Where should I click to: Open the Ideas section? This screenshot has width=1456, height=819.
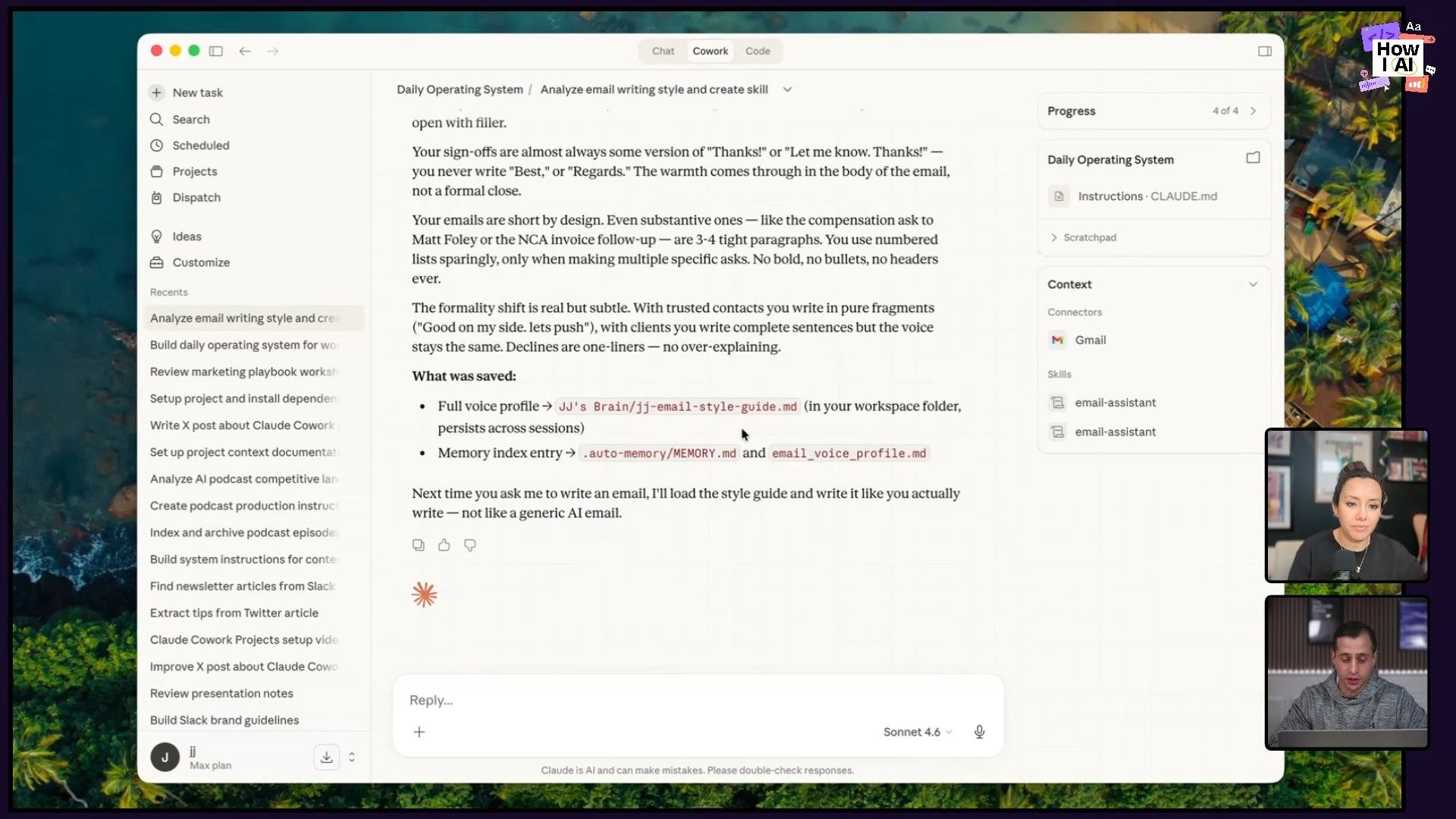coord(187,237)
